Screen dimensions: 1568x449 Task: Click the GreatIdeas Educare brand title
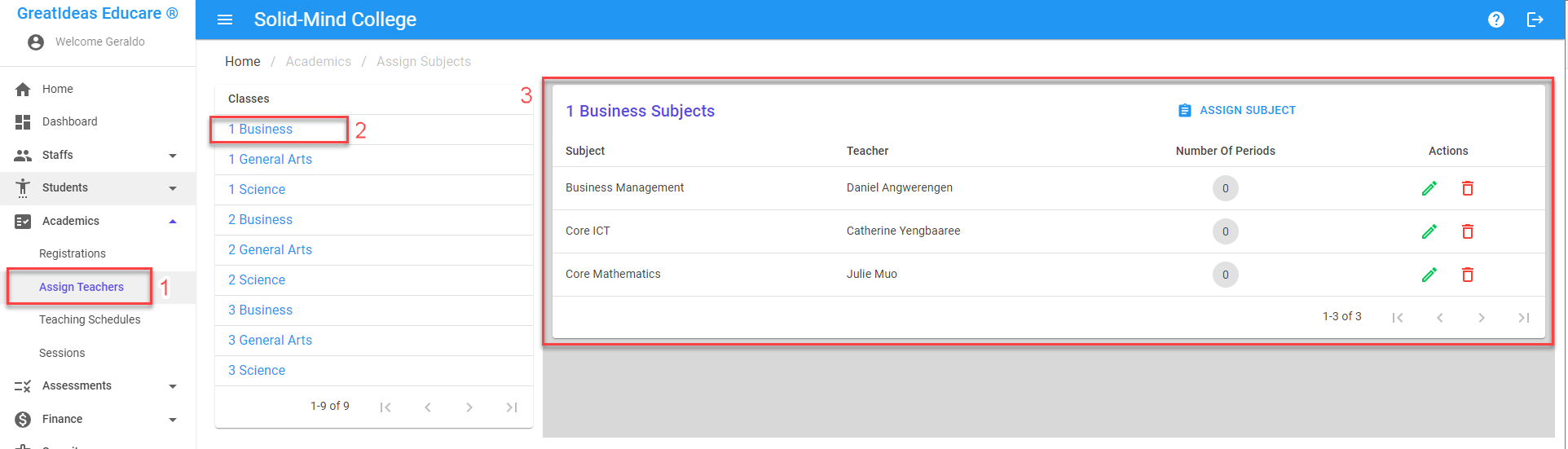tap(97, 13)
